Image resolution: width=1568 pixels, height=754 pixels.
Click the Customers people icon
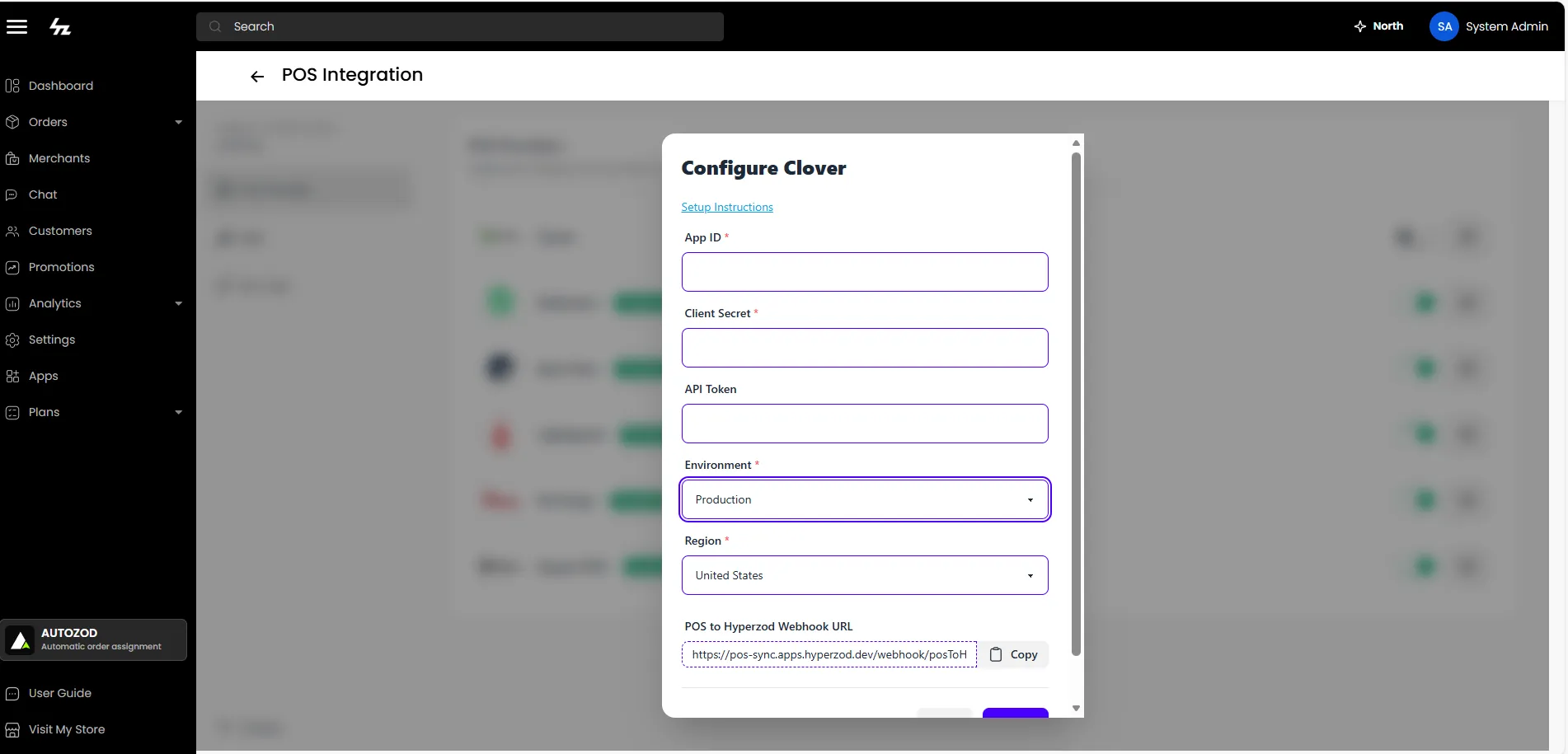point(12,231)
